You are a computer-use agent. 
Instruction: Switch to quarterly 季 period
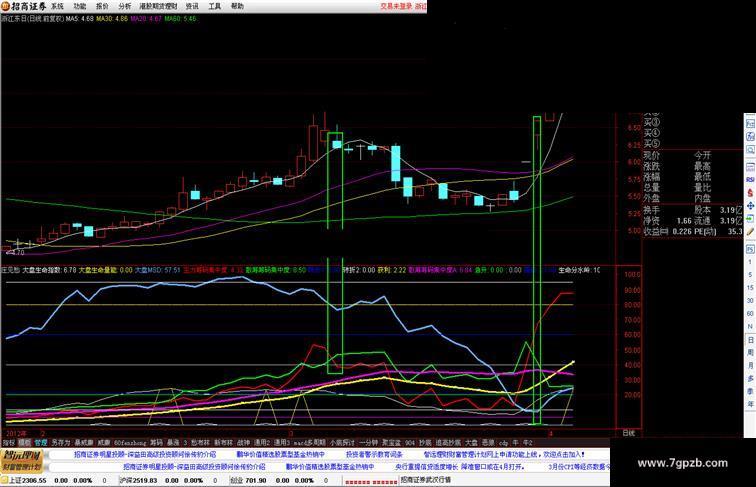click(x=751, y=391)
